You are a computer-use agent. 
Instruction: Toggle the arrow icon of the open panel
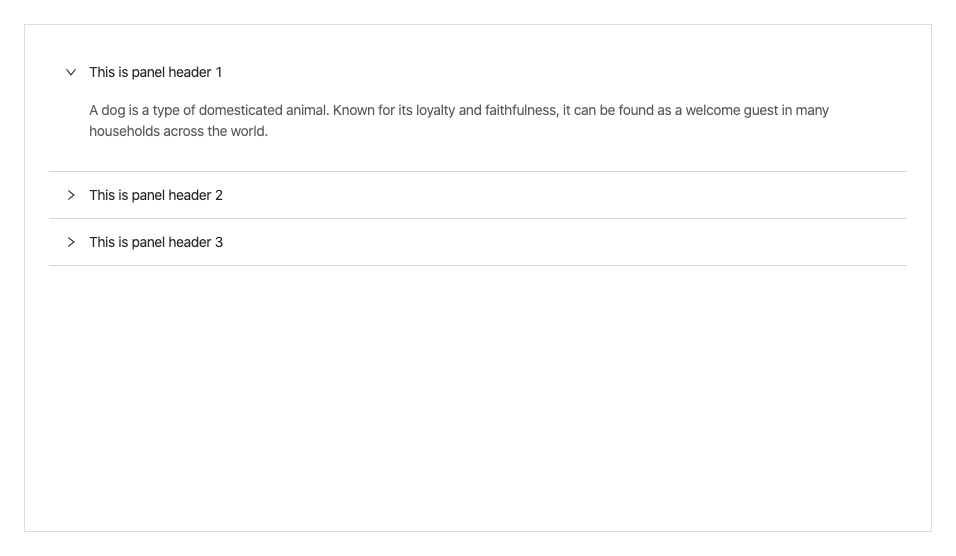(x=71, y=73)
